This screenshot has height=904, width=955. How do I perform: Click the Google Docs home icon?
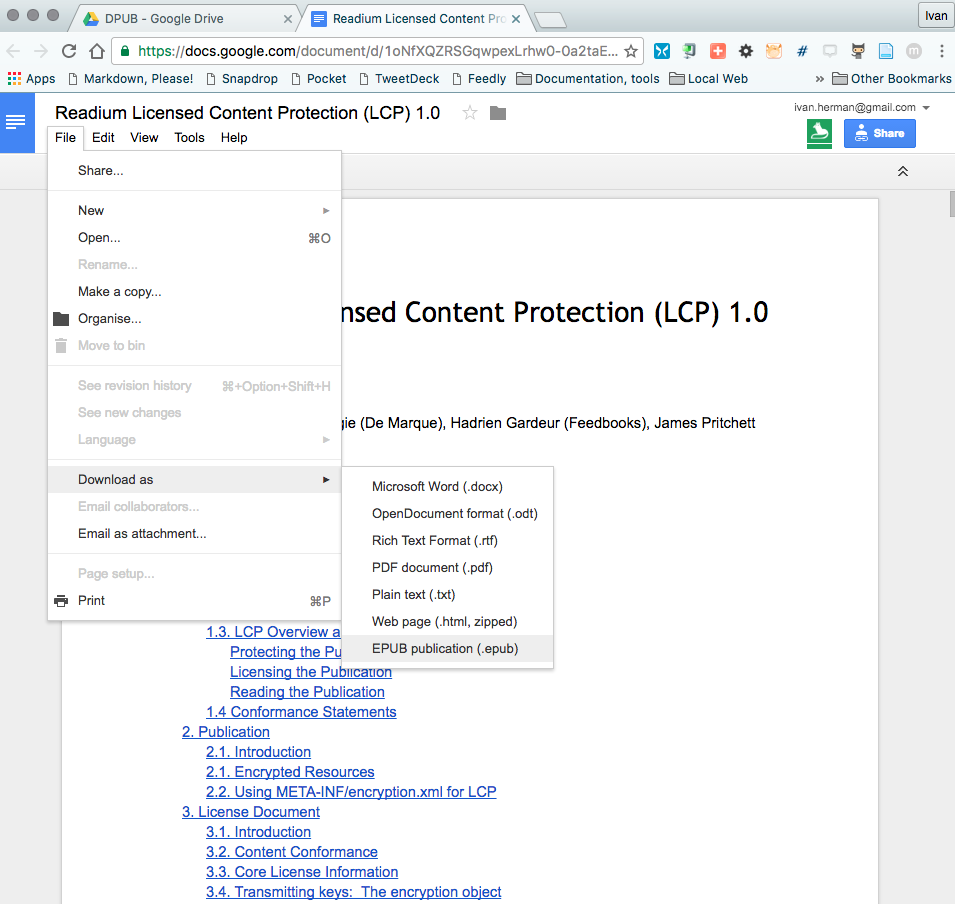click(x=16, y=122)
